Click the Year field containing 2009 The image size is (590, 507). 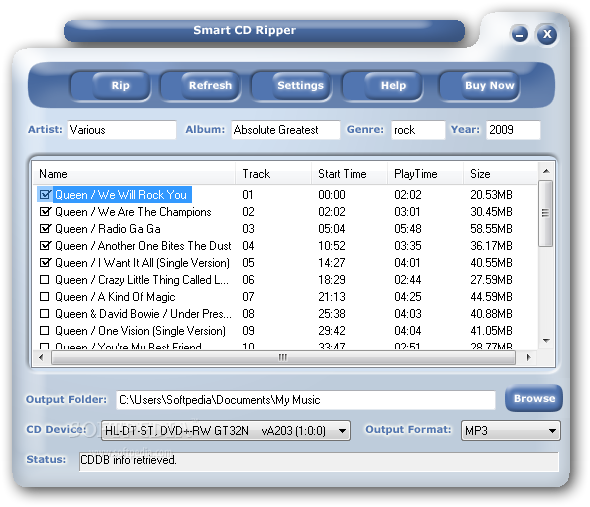click(513, 130)
